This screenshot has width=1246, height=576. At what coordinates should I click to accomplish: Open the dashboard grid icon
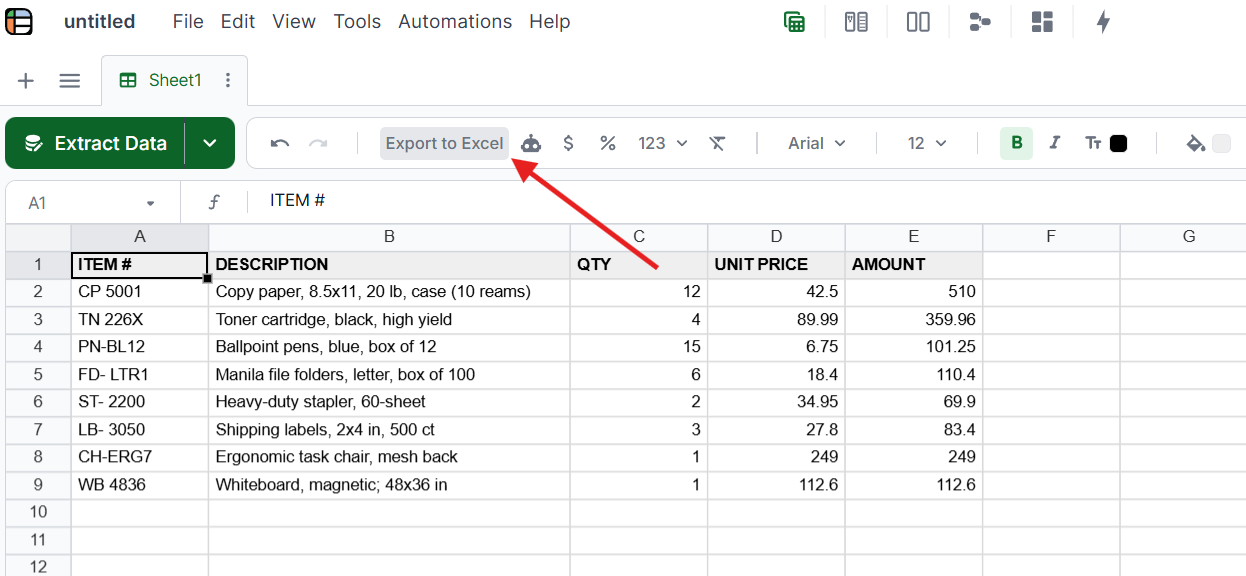click(1042, 22)
